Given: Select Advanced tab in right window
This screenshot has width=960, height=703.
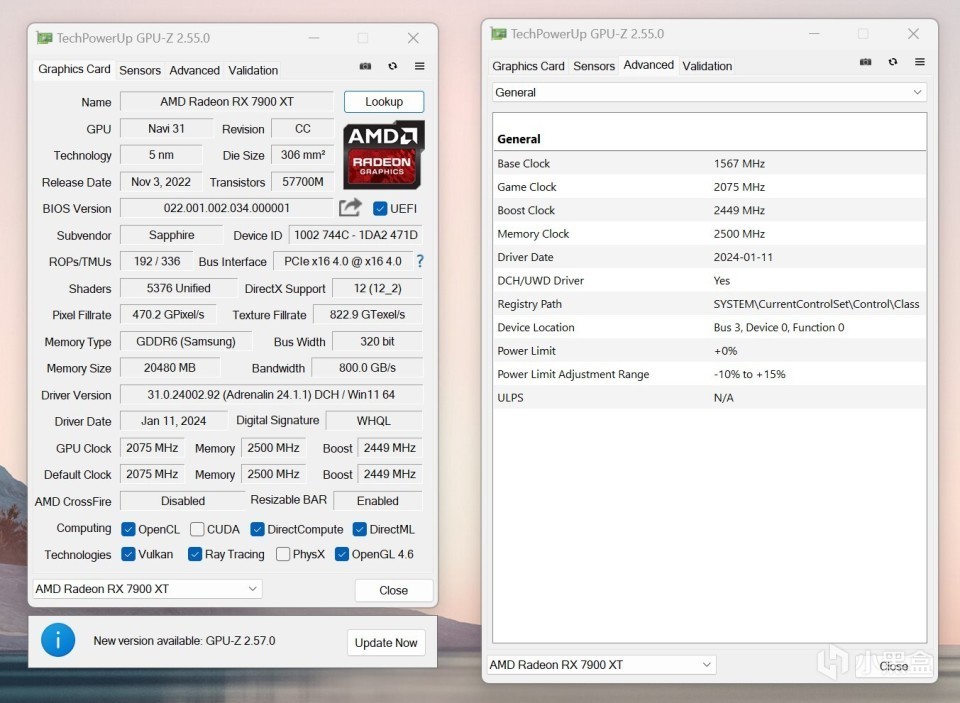Looking at the screenshot, I should (648, 65).
